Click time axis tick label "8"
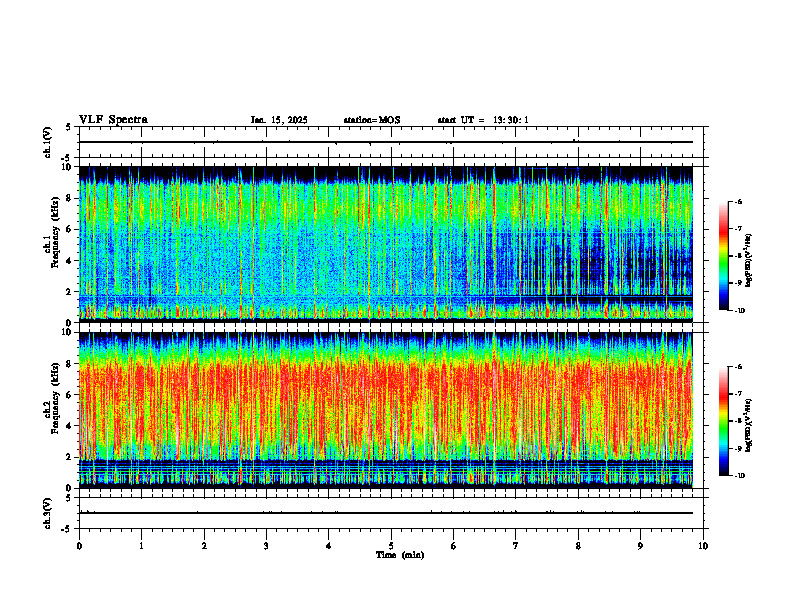This screenshot has width=792, height=612. coord(578,546)
